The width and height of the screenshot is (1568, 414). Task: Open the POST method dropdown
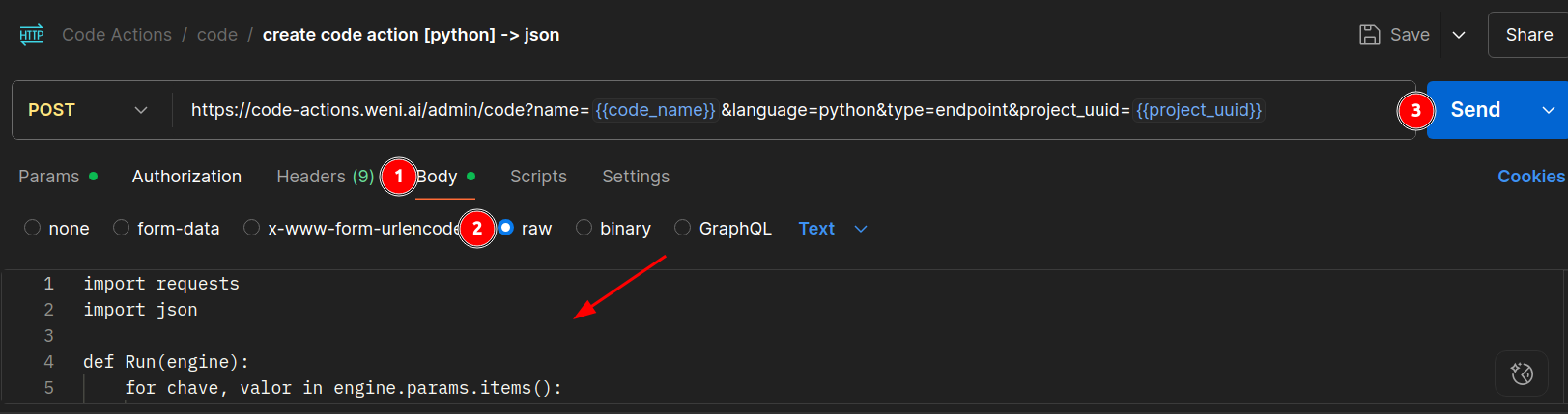click(89, 110)
